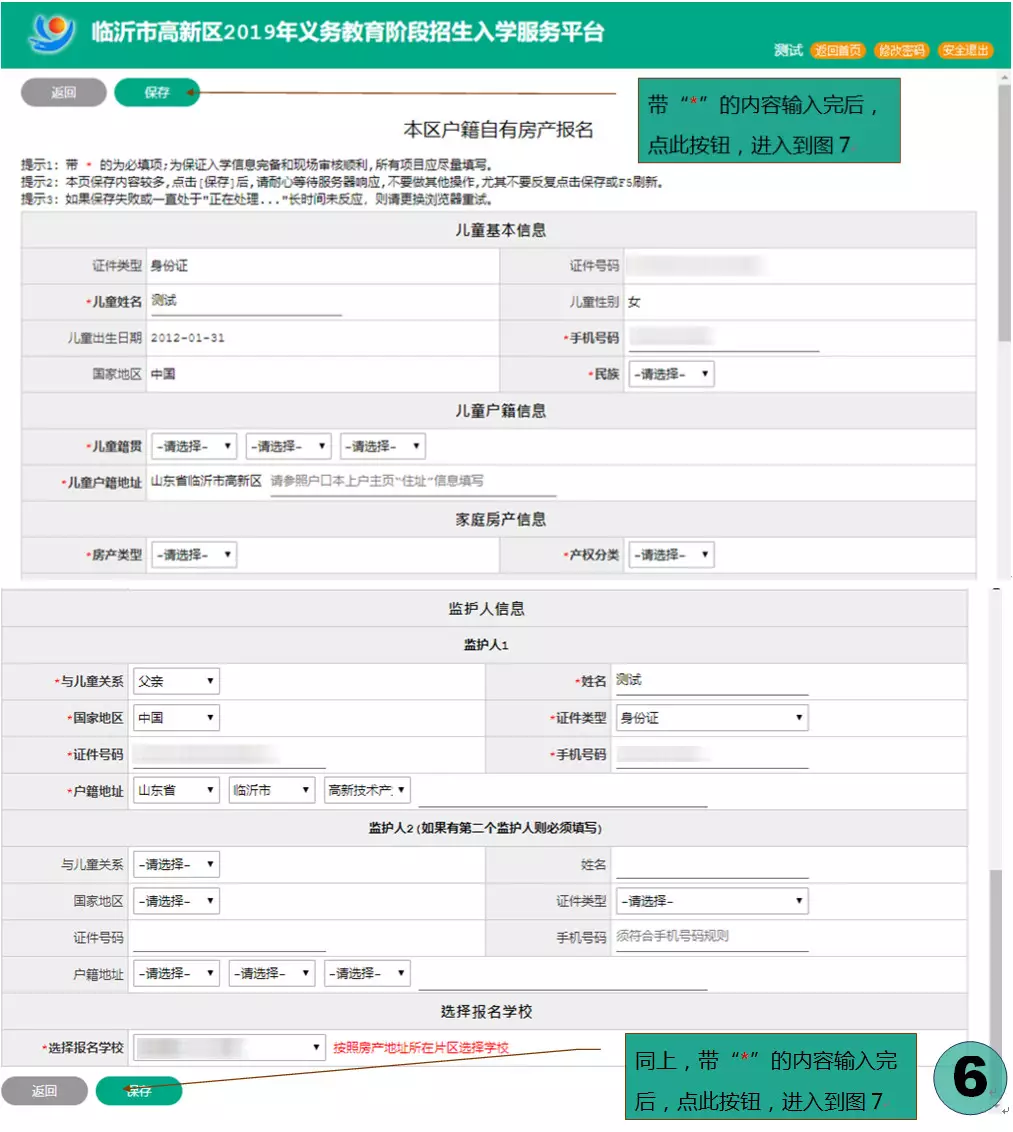The height and width of the screenshot is (1132, 1013).
Task: Open the 临沂市 city dropdown
Action: point(271,790)
